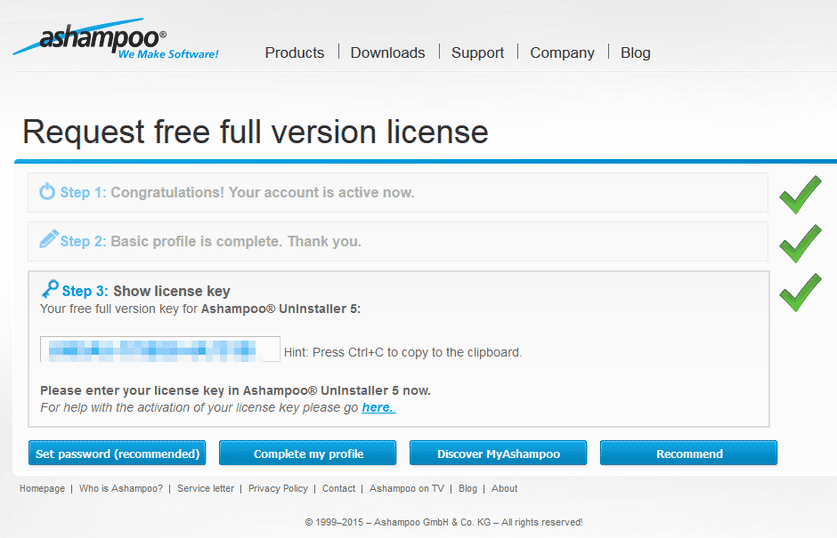Follow the 'here' activation help link
The width and height of the screenshot is (837, 538).
click(x=378, y=407)
